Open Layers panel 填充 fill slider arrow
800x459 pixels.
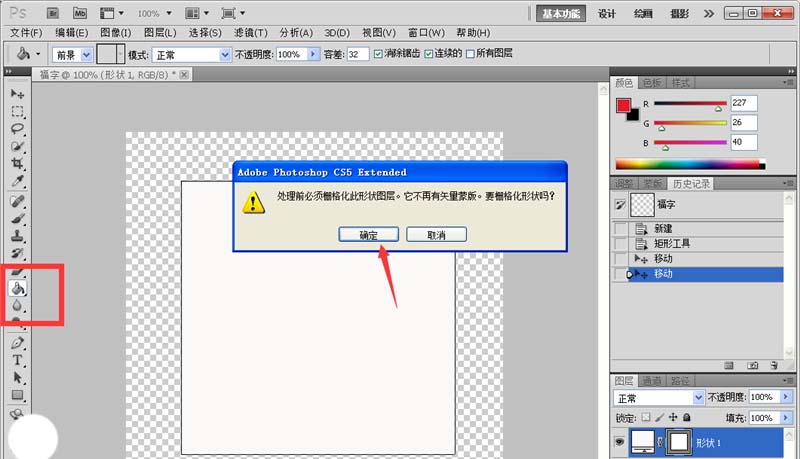(786, 418)
